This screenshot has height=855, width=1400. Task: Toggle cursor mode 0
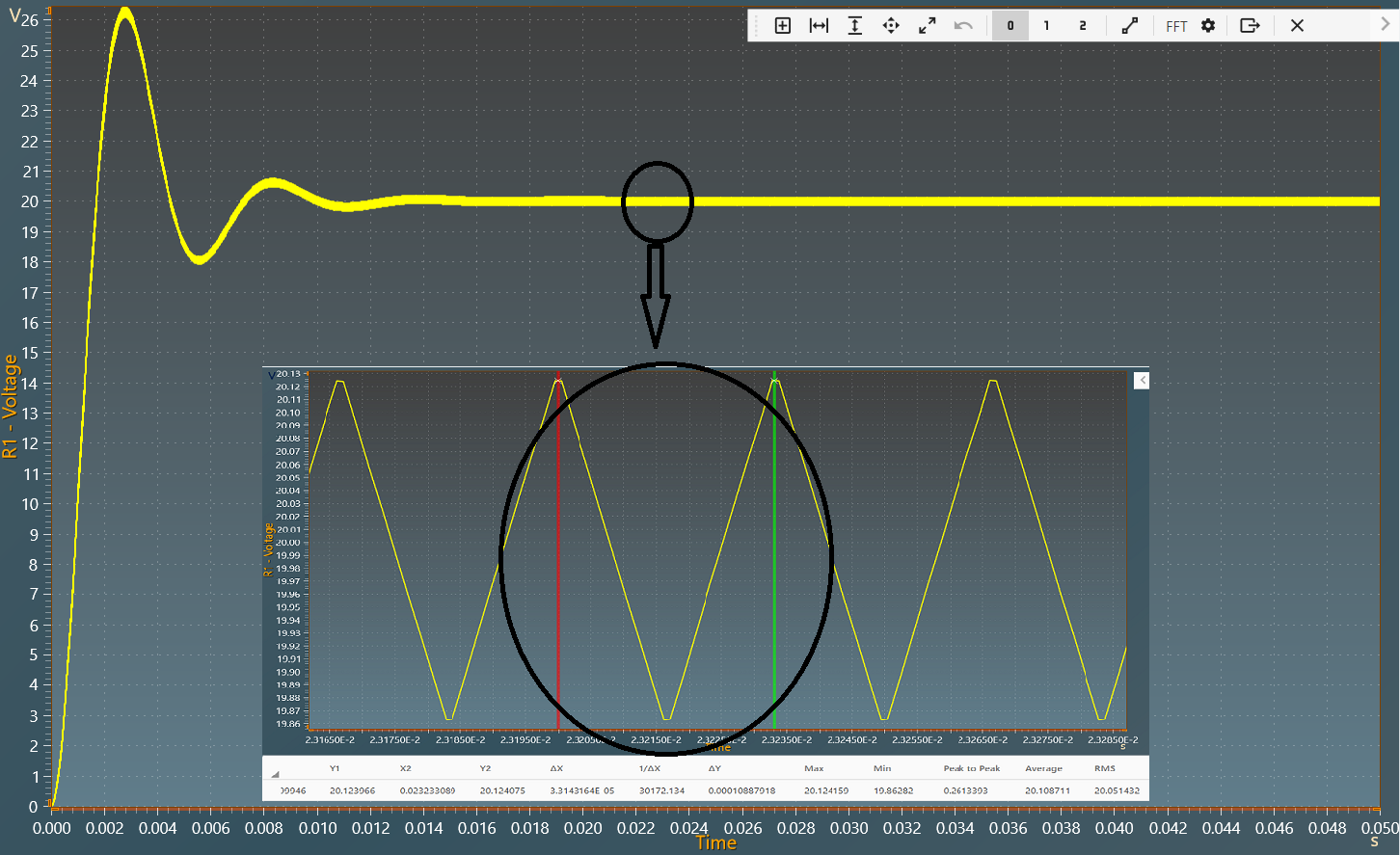click(1010, 26)
